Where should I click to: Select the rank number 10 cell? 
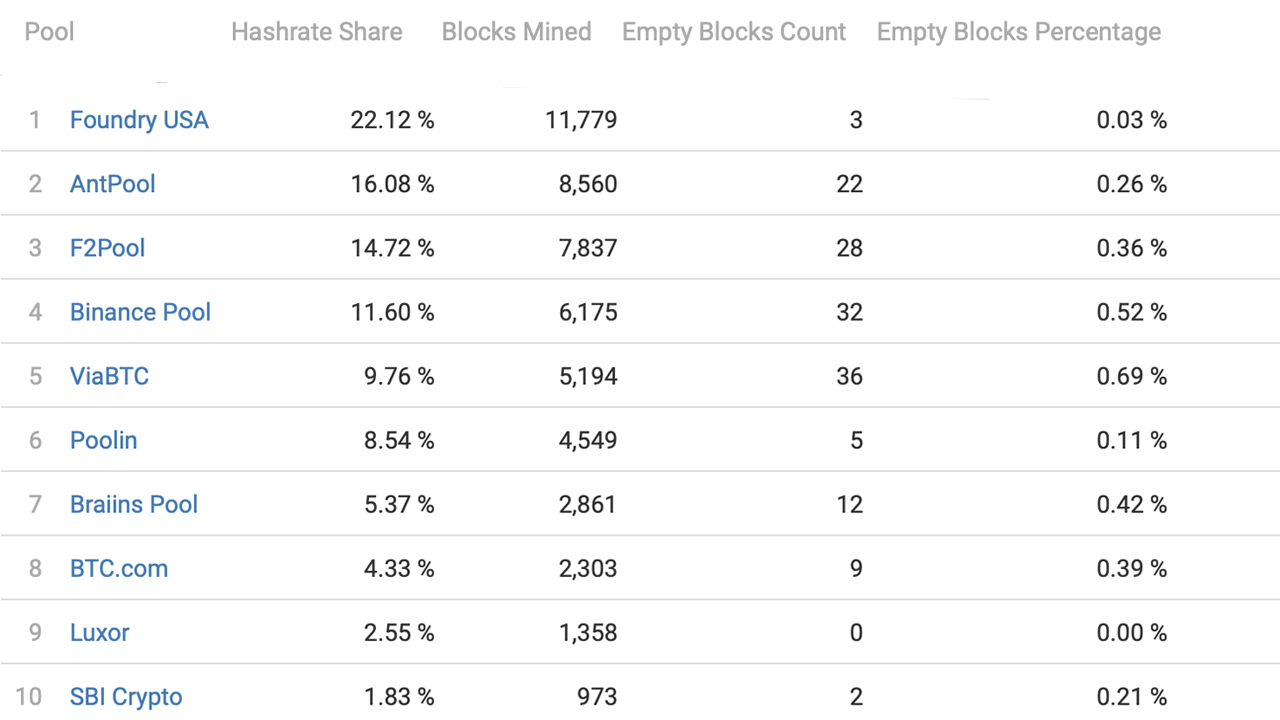pyautogui.click(x=29, y=696)
